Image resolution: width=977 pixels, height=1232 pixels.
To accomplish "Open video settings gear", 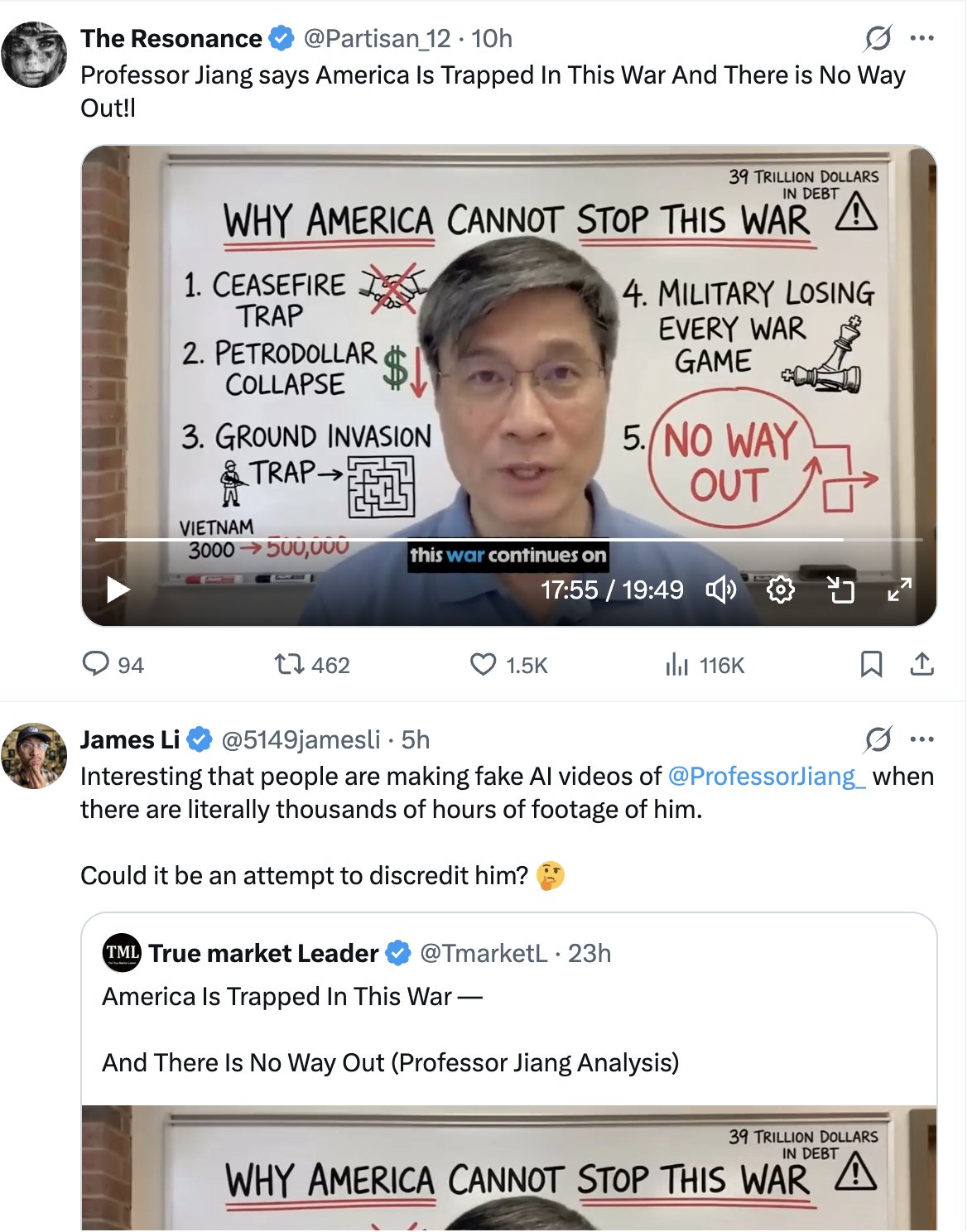I will [780, 590].
